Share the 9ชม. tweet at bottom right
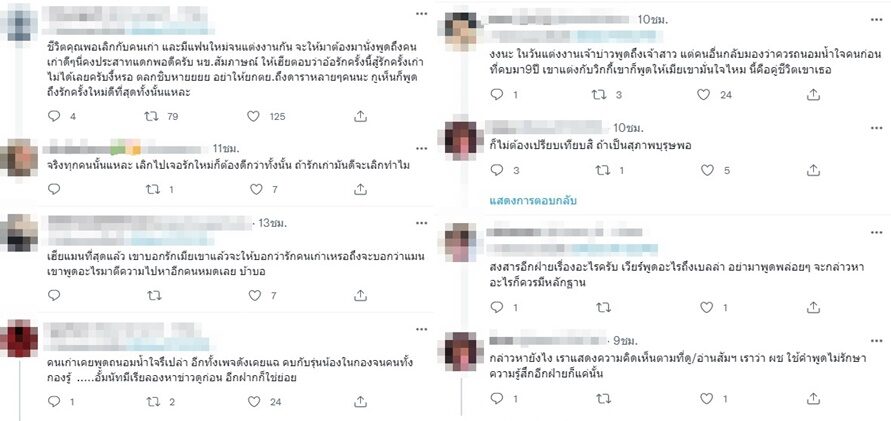 tap(813, 399)
